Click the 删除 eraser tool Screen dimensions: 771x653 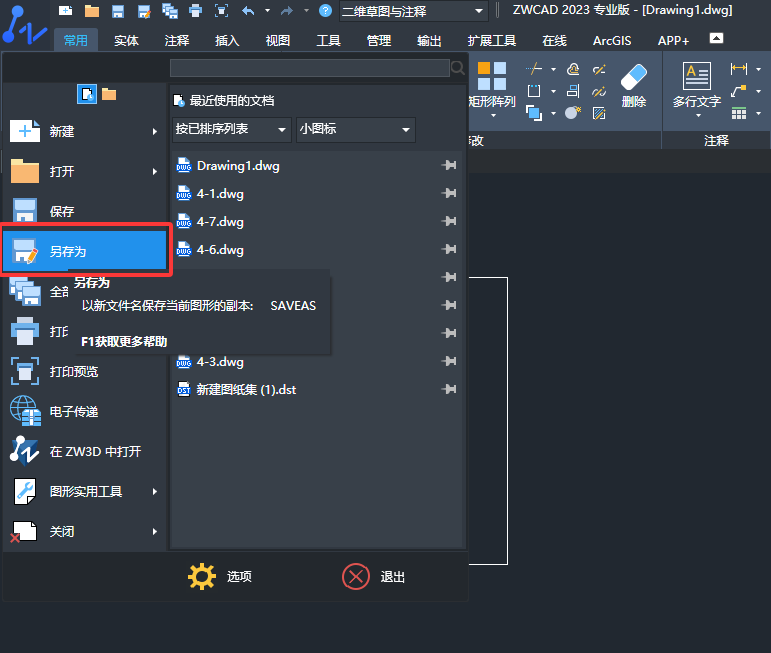click(x=634, y=86)
